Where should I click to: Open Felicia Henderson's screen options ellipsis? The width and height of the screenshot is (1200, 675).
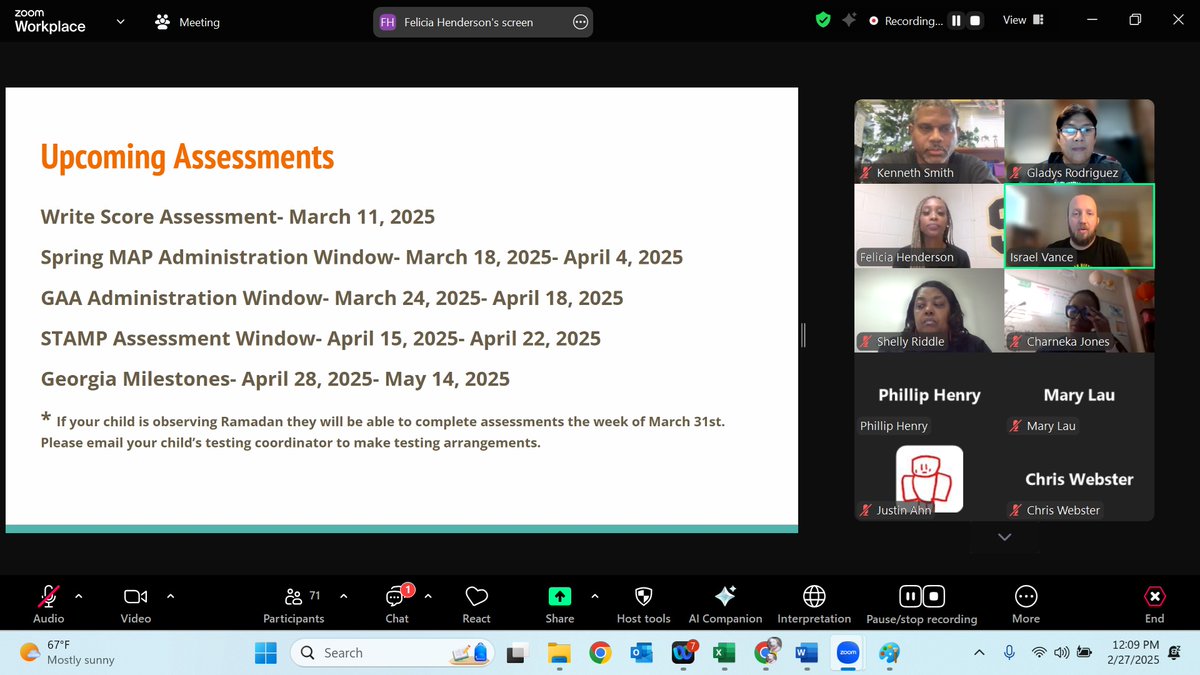580,22
